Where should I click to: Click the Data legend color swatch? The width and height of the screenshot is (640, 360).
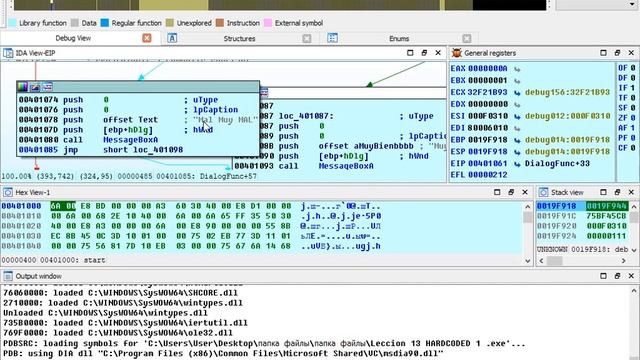coord(75,23)
